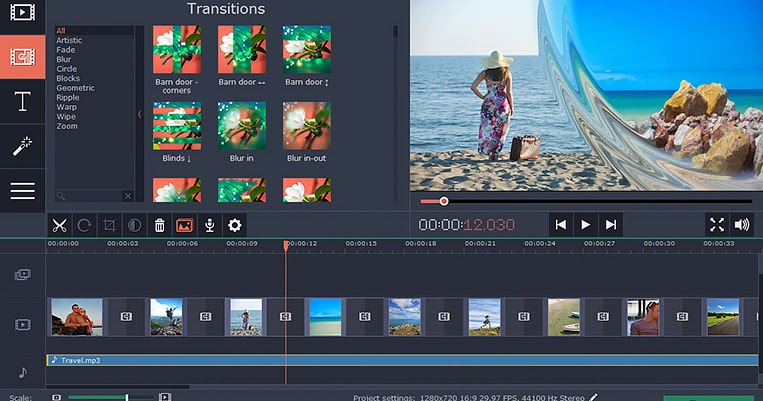Click the audio track music note icon

23,373
